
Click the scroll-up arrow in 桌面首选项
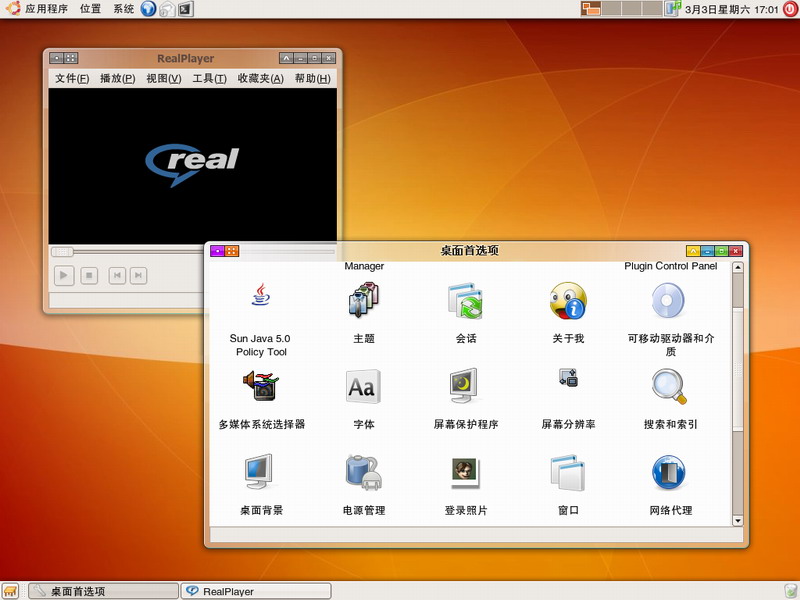(x=738, y=267)
